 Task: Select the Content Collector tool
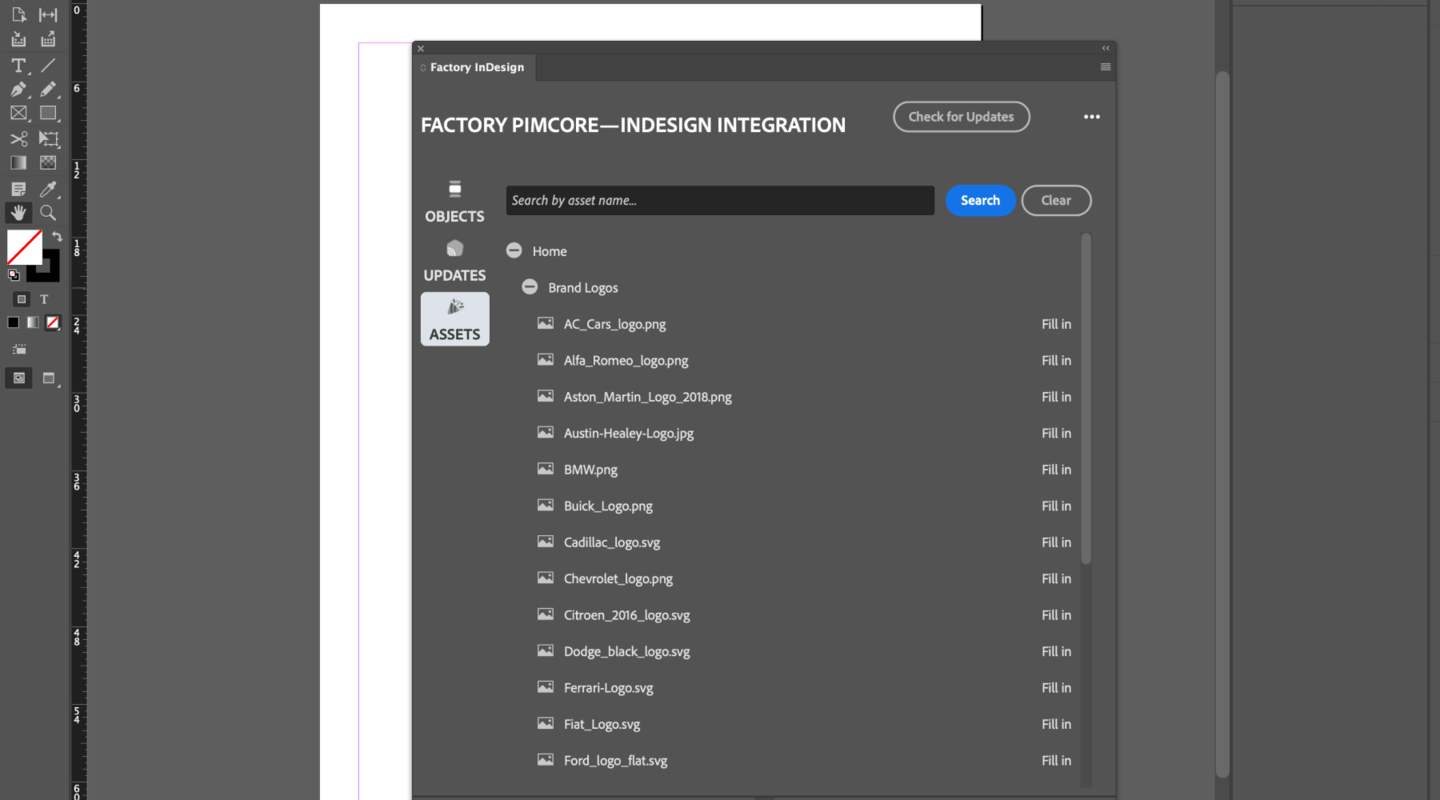pos(18,40)
